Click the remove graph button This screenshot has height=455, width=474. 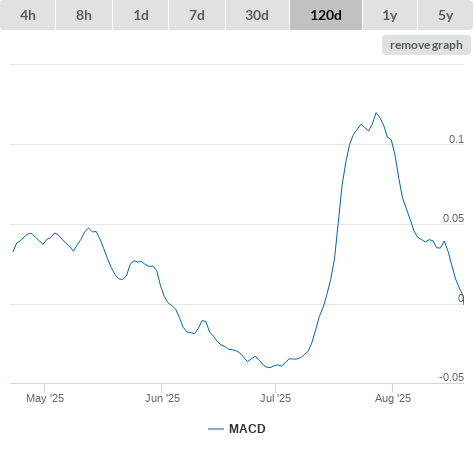(426, 45)
